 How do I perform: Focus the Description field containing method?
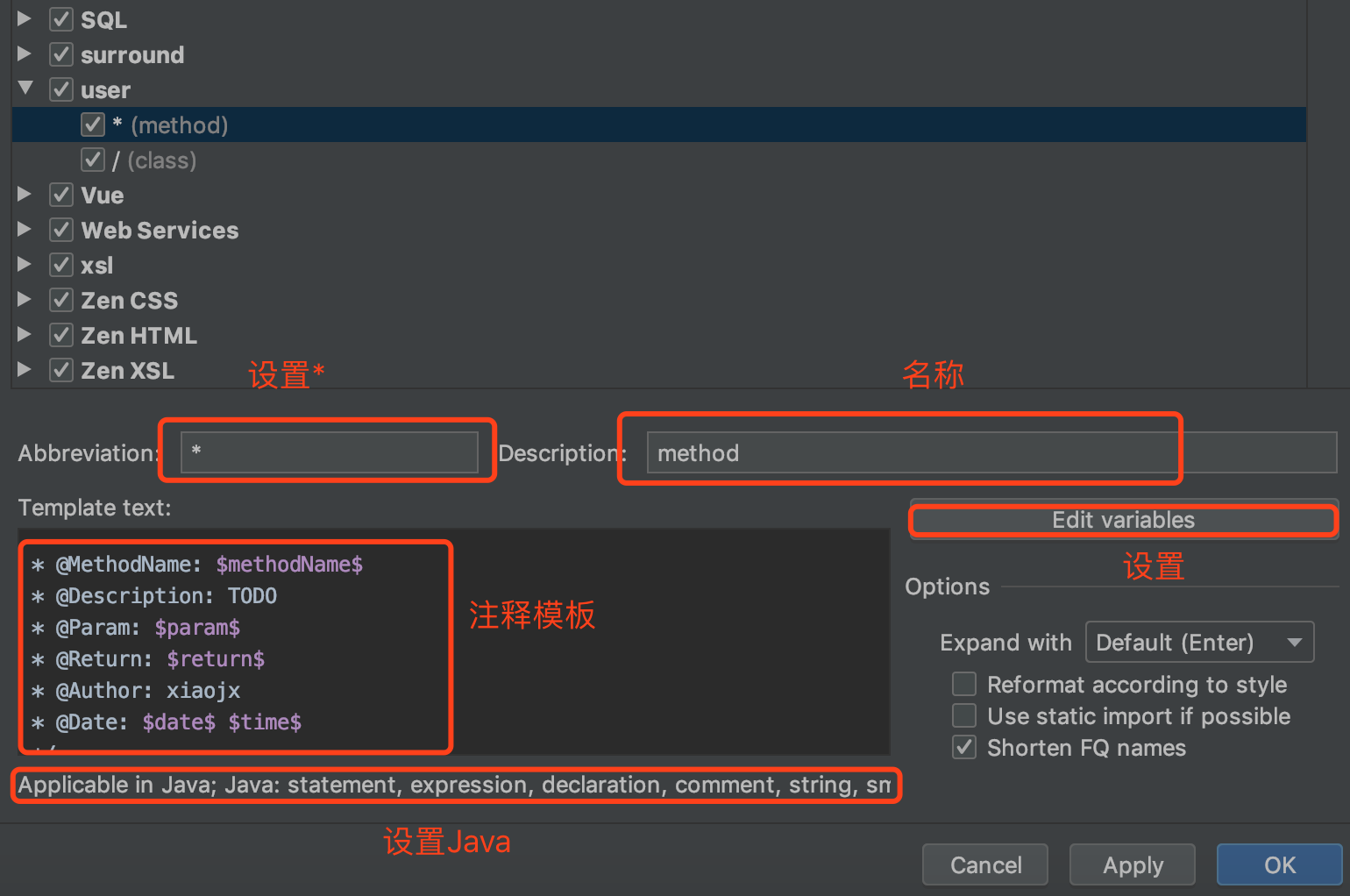click(991, 452)
